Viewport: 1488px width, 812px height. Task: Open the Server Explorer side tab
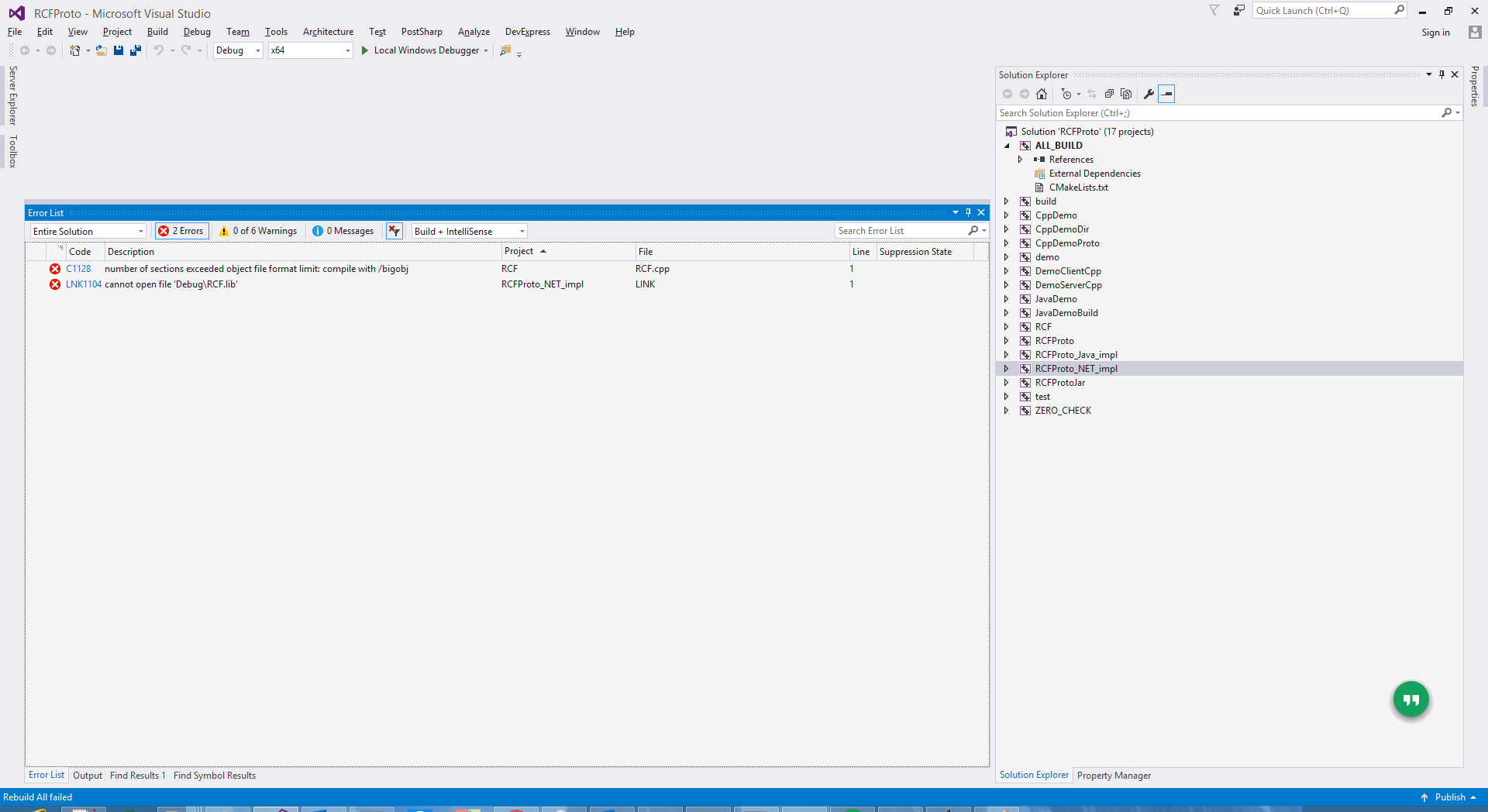pos(12,95)
